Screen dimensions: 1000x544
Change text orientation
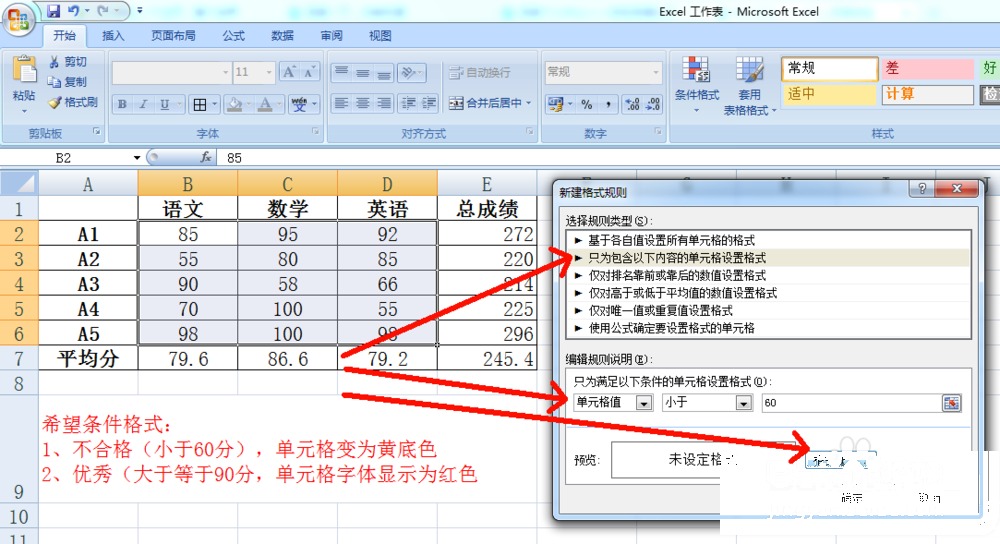(411, 72)
